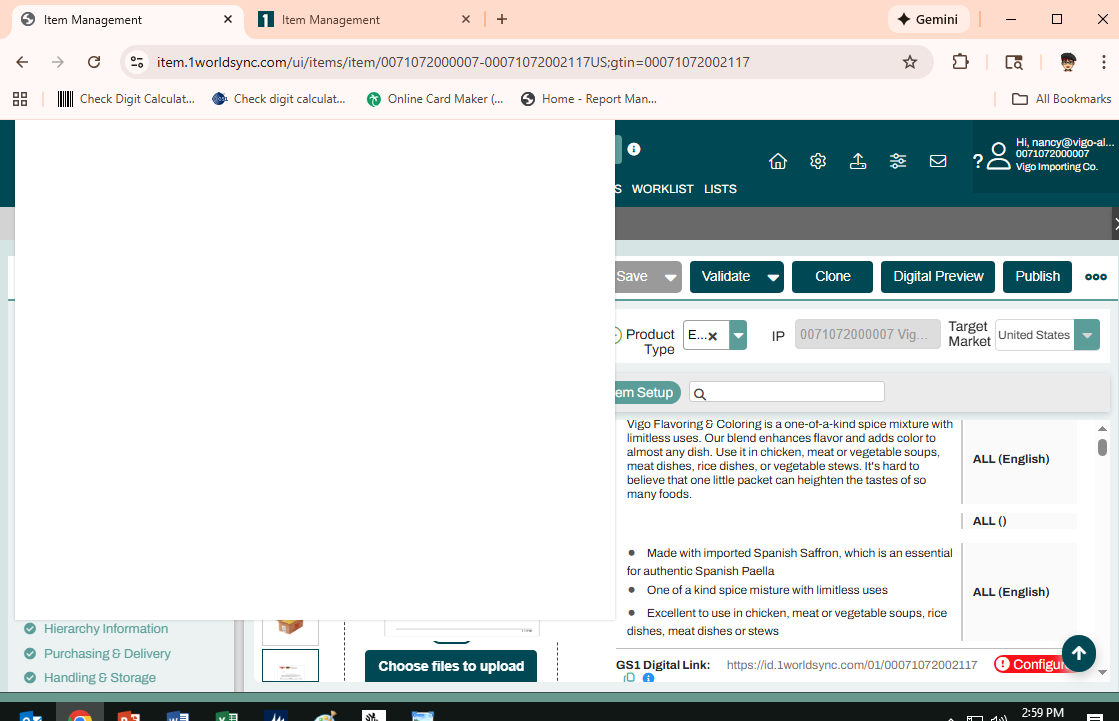Click the scroll-to-top arrow circle button
The height and width of the screenshot is (721, 1119).
point(1078,653)
